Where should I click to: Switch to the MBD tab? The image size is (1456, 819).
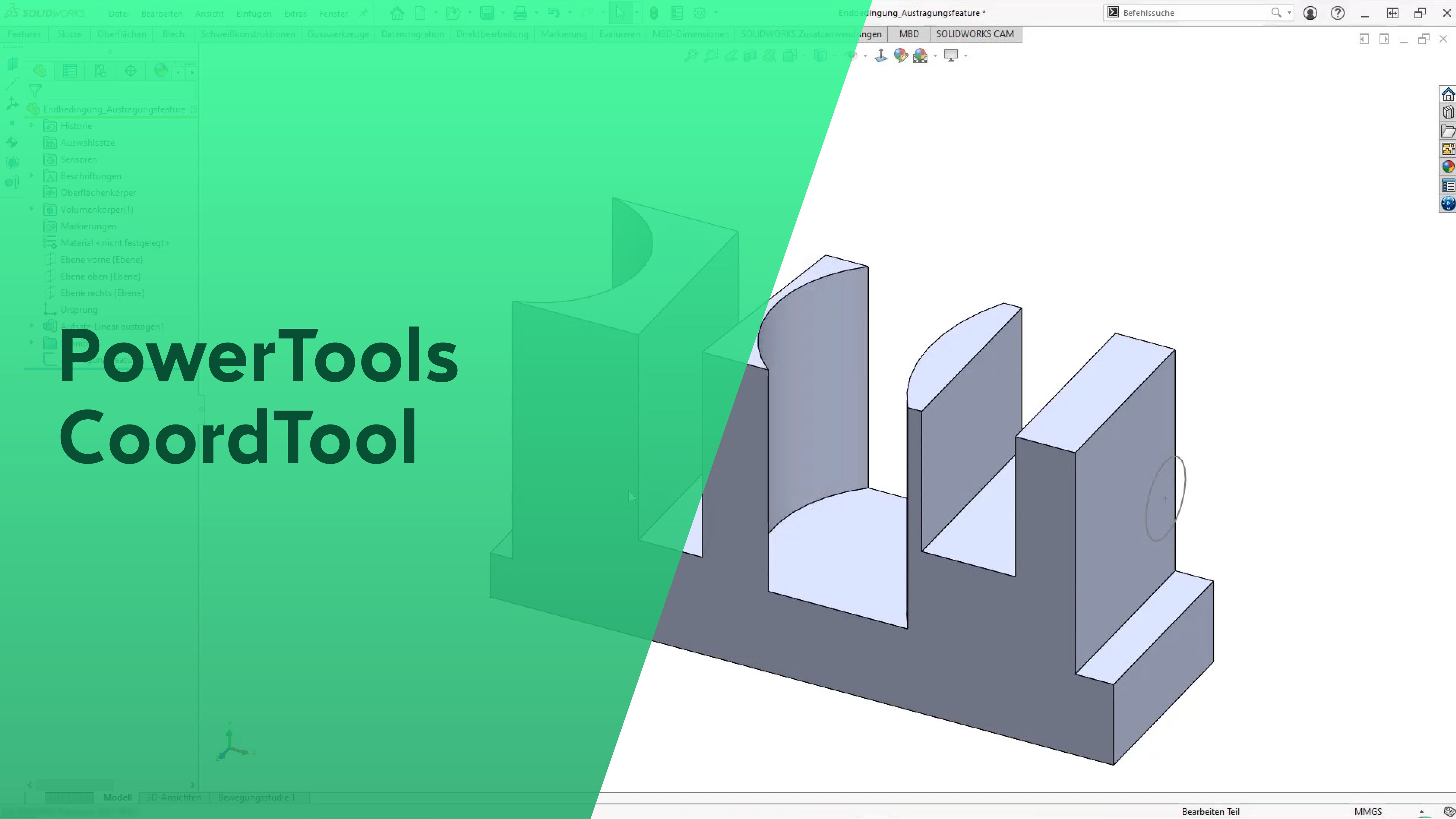(909, 34)
